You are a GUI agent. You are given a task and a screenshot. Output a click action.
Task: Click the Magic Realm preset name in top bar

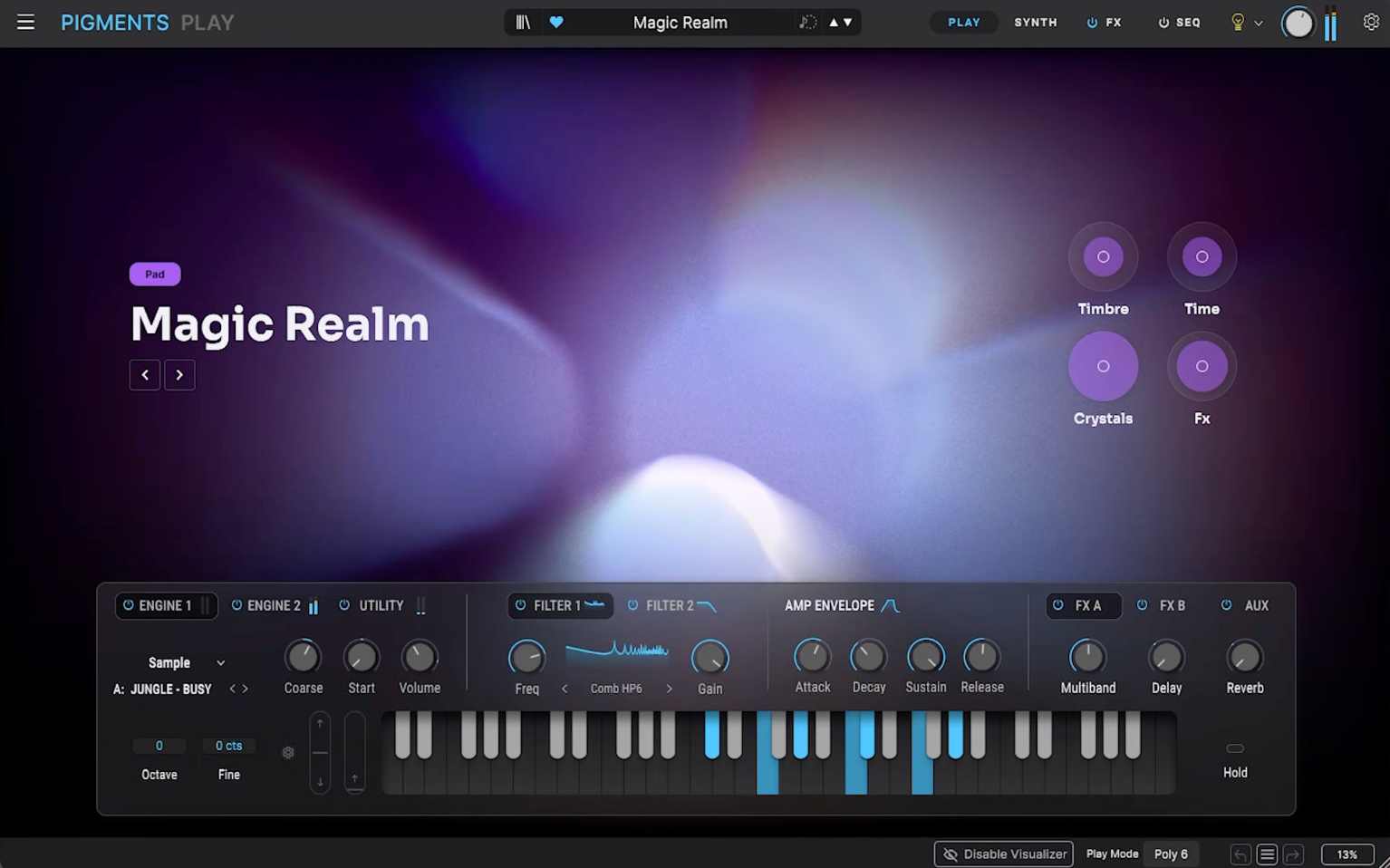point(680,22)
